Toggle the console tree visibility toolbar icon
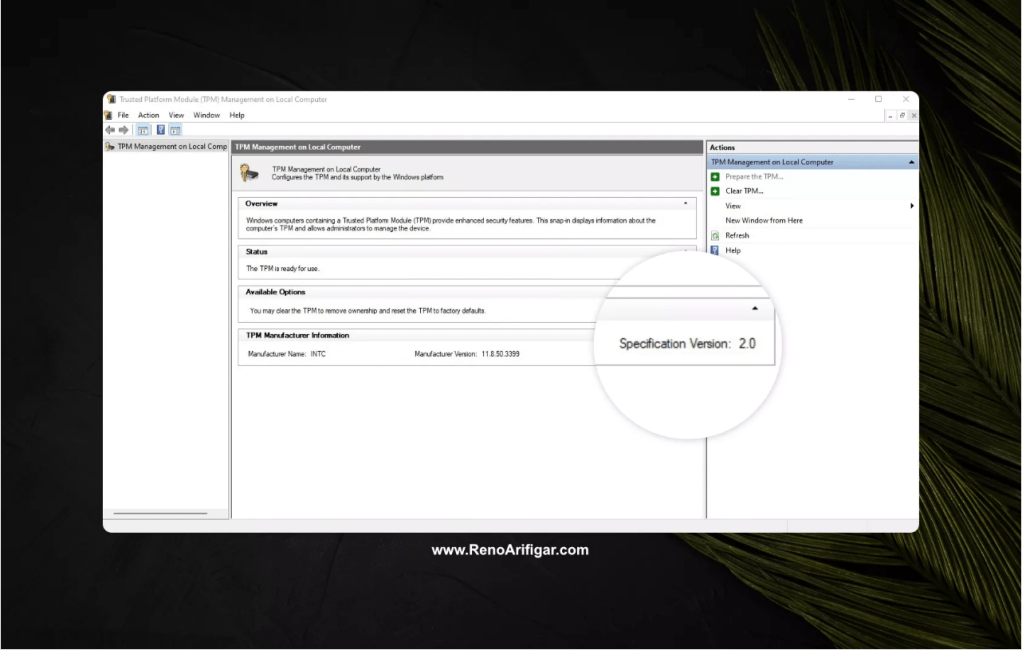 (142, 129)
